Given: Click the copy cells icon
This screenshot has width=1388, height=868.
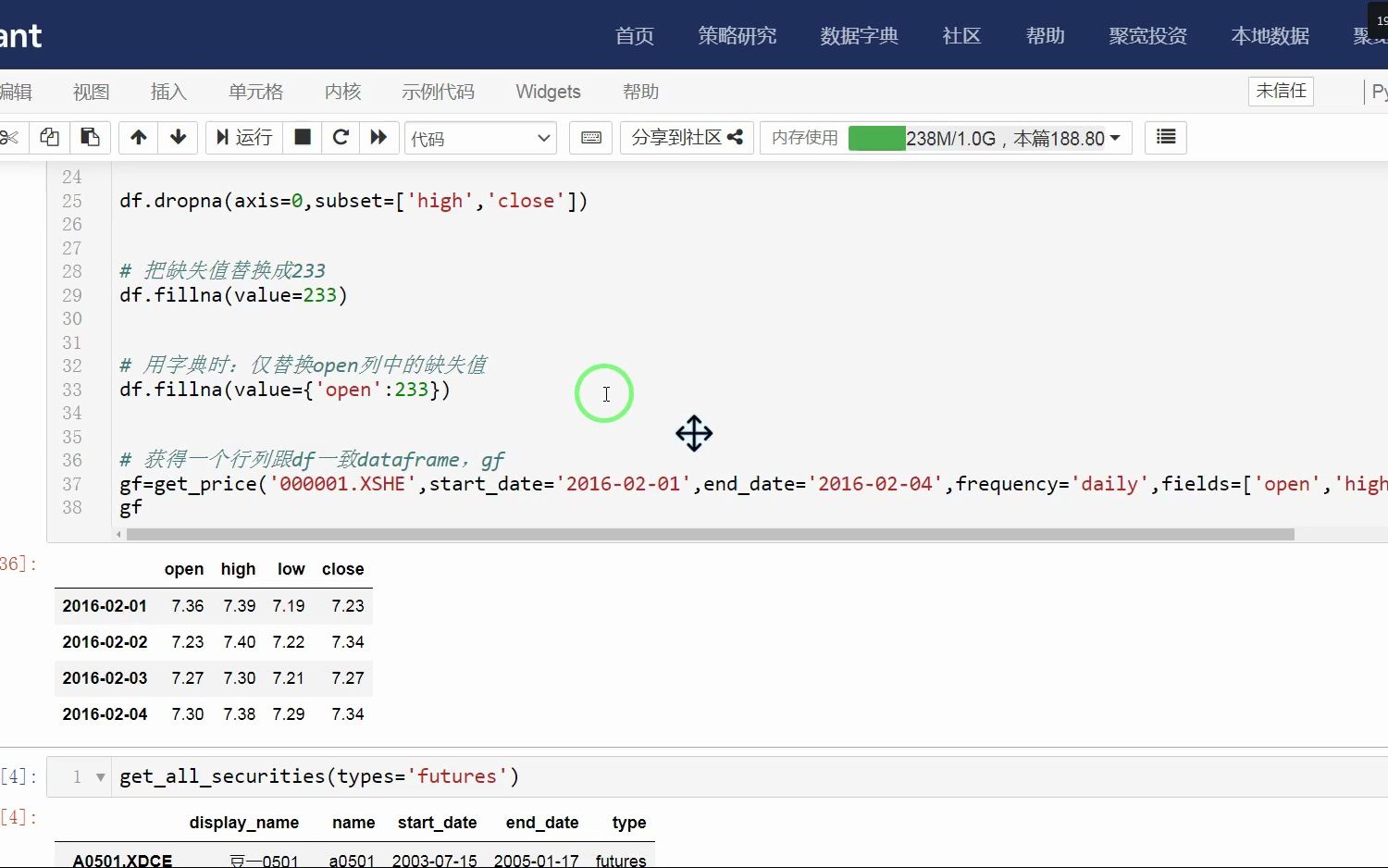Looking at the screenshot, I should (x=49, y=138).
